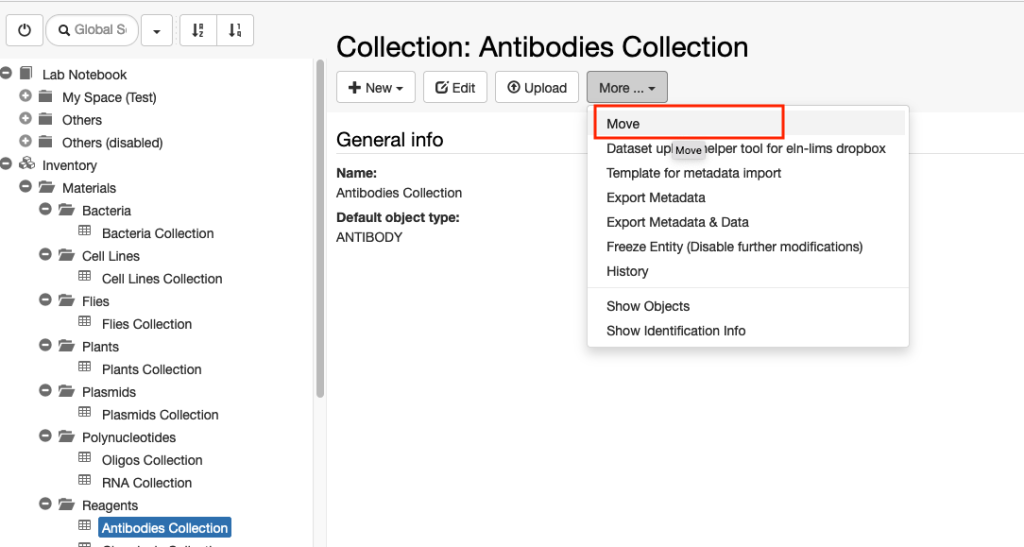
Task: Click the Upload button
Action: coord(537,87)
